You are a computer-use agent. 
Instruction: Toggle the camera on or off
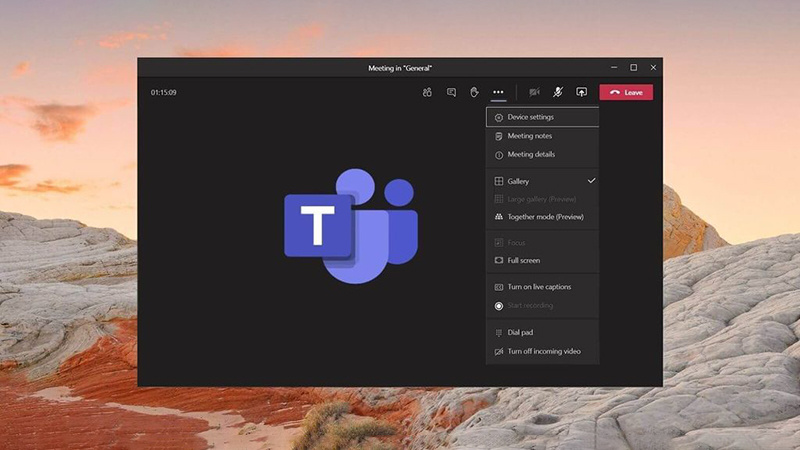coord(534,92)
